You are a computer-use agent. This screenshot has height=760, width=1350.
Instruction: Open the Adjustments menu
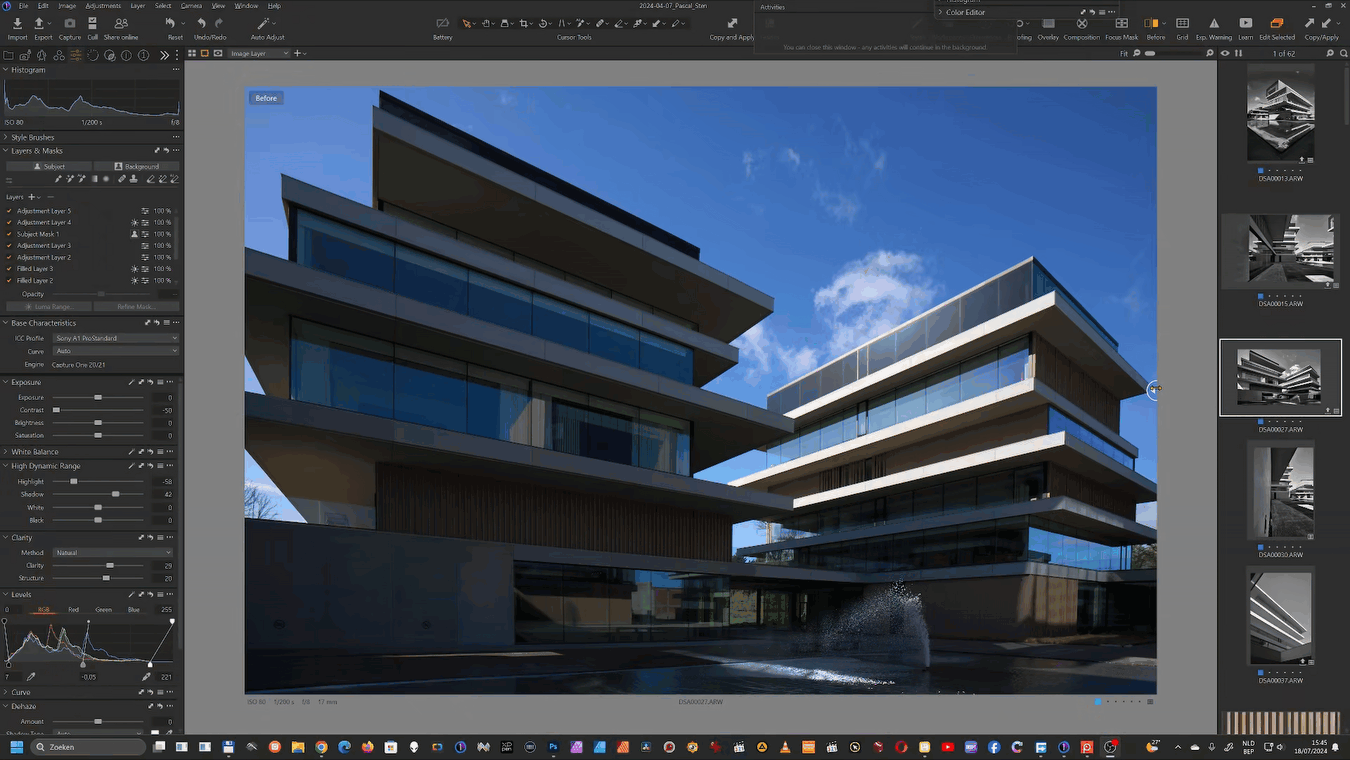pos(102,5)
